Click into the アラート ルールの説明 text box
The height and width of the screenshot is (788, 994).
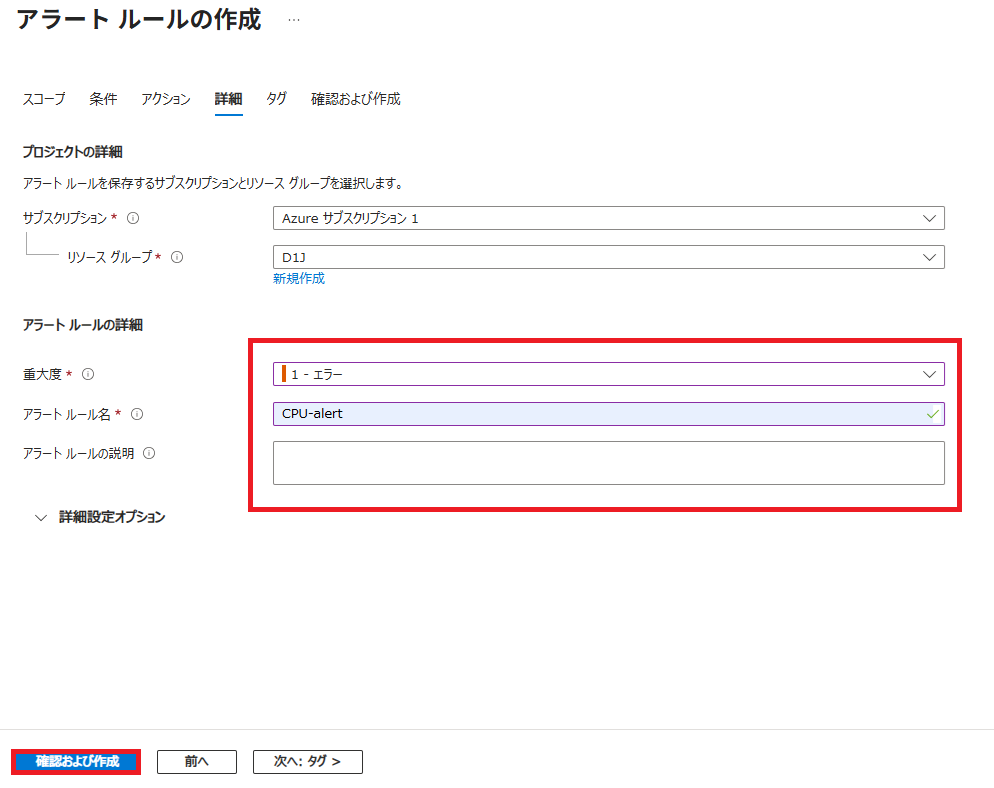(x=608, y=463)
